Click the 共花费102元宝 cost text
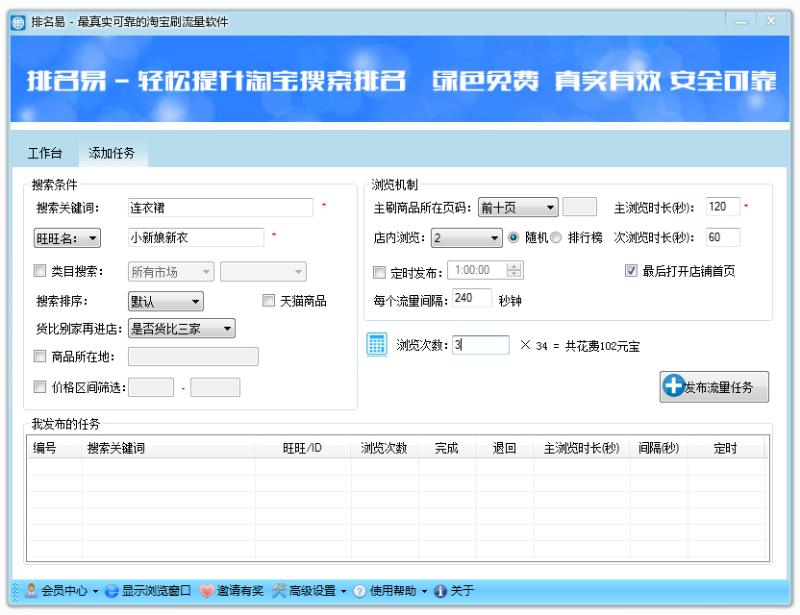Image resolution: width=800 pixels, height=615 pixels. click(x=602, y=347)
